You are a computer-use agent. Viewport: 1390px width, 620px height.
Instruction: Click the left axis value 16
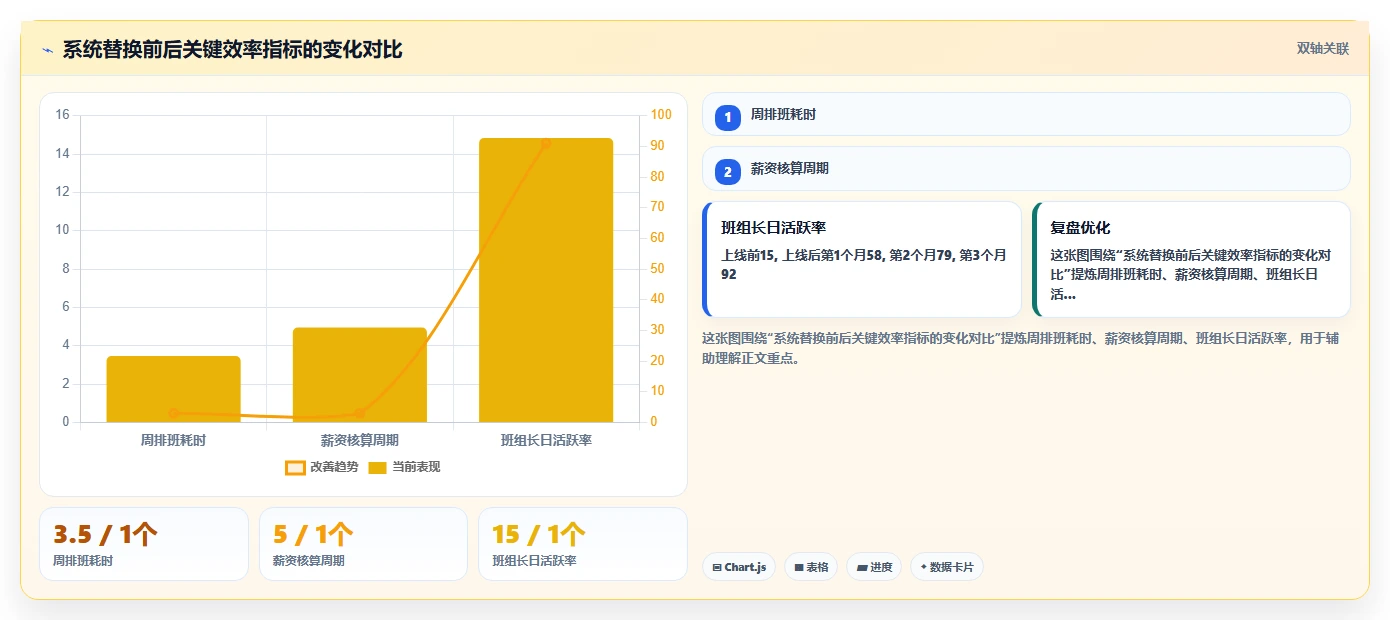pos(62,115)
